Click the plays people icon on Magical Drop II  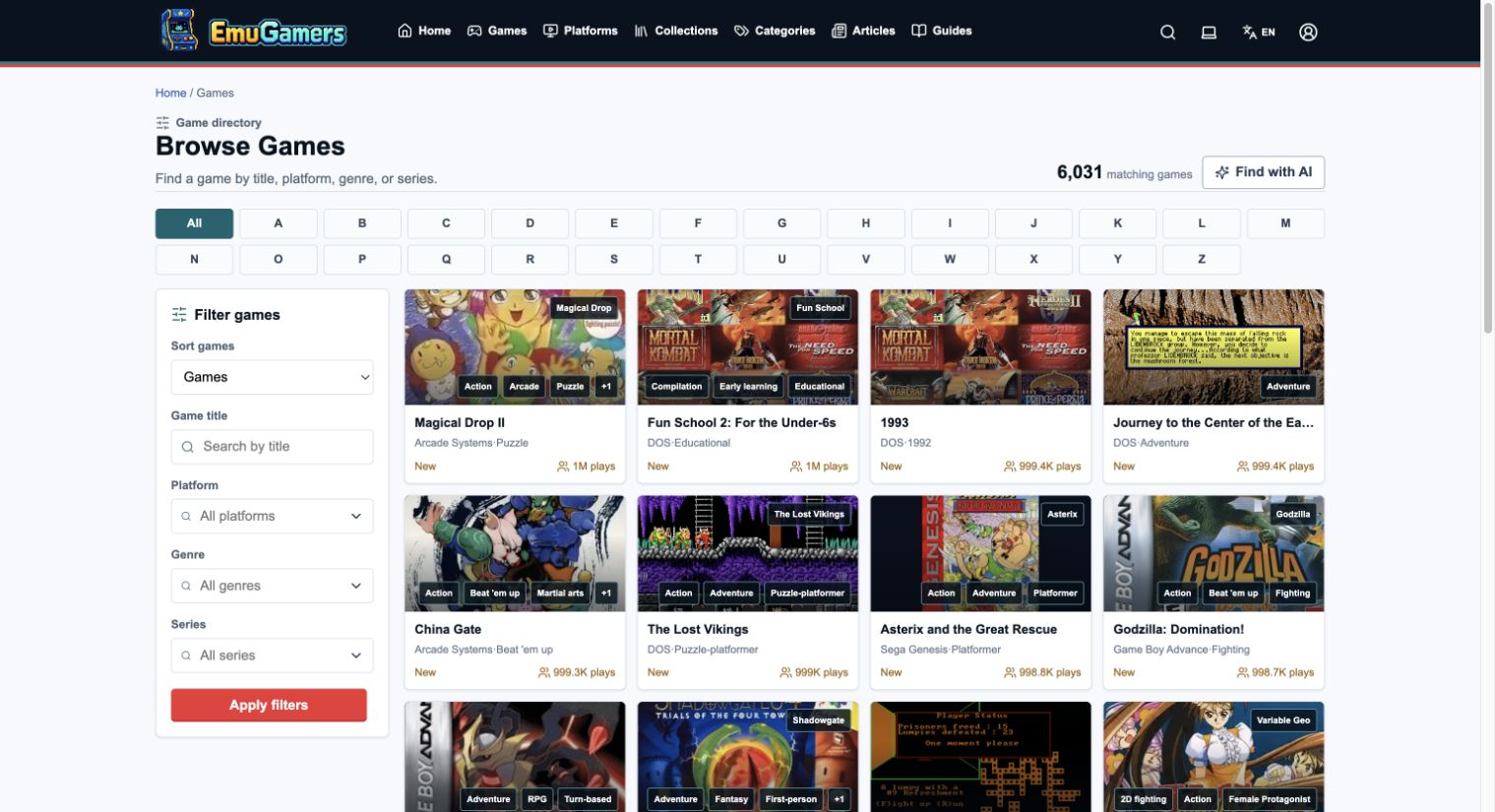[x=563, y=467]
